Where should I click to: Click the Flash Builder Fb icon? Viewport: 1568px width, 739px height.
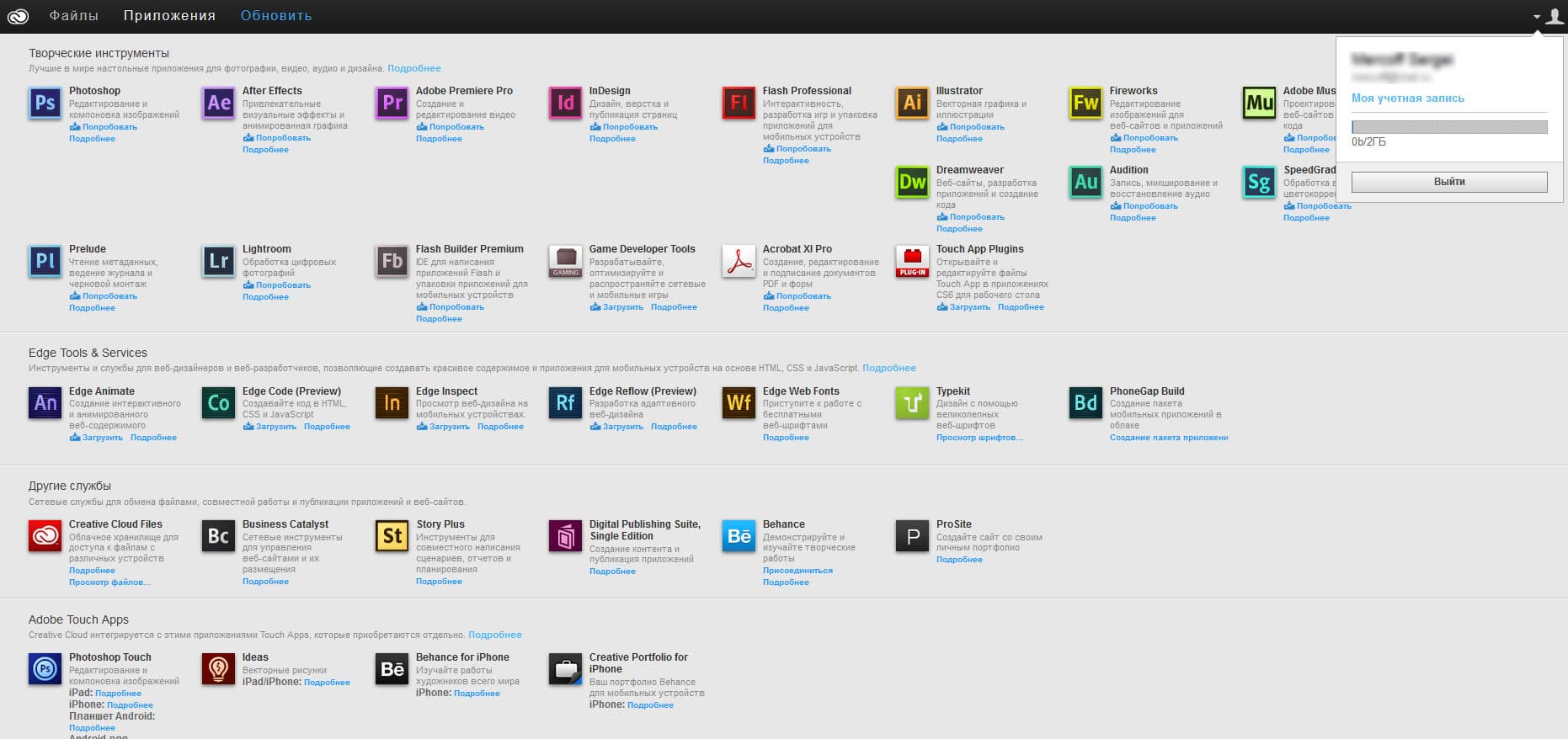tap(392, 261)
